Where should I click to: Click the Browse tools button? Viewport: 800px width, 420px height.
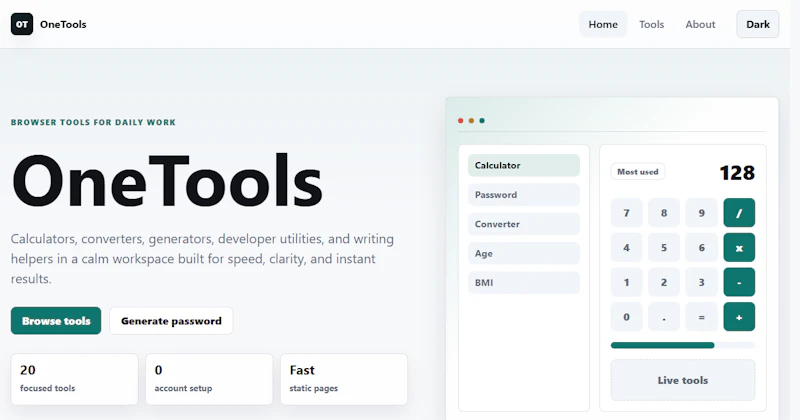56,320
